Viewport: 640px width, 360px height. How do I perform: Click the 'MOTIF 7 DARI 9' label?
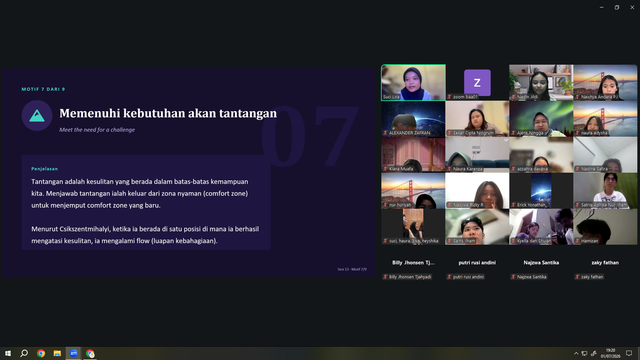click(43, 89)
